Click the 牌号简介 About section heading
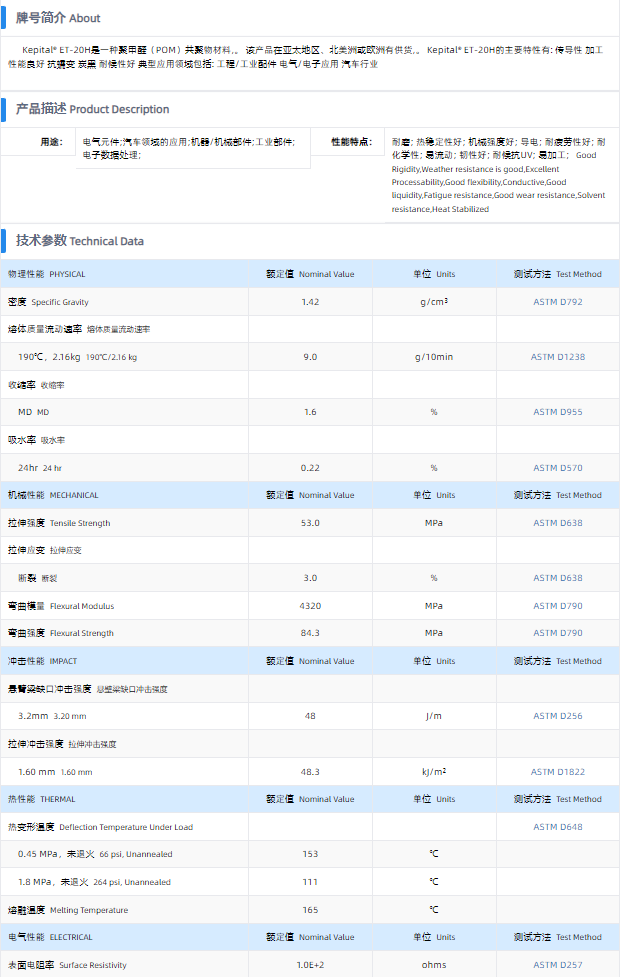 click(x=58, y=18)
